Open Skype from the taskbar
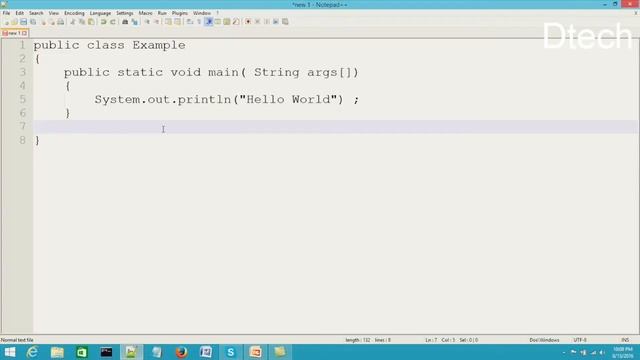Viewport: 640px width, 360px height. click(231, 352)
